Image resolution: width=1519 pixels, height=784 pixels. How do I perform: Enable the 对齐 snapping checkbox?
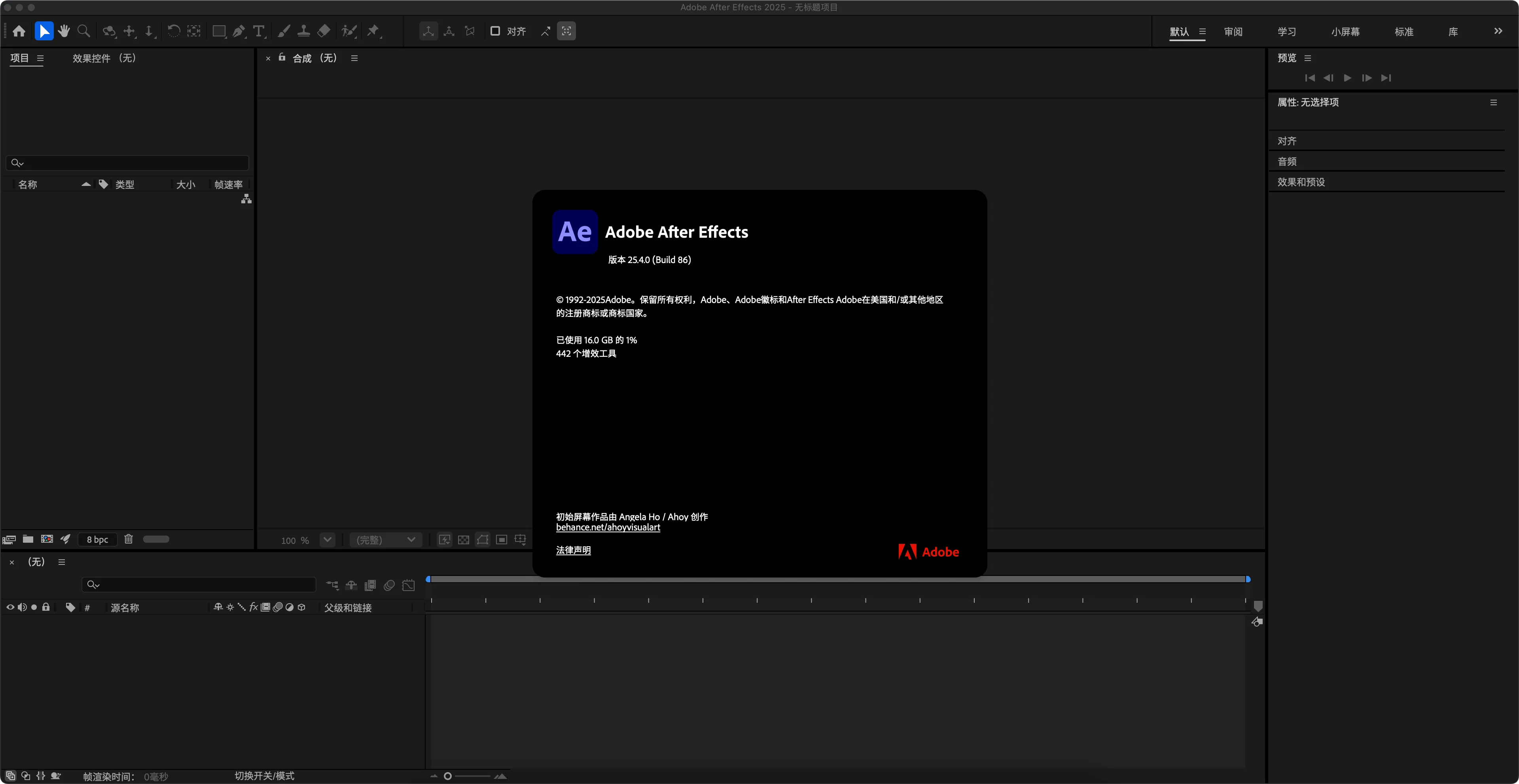pos(495,30)
